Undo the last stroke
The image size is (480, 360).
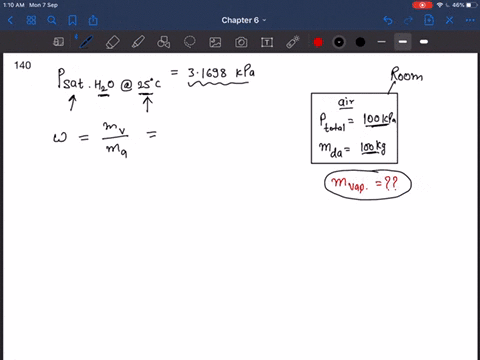(x=388, y=20)
